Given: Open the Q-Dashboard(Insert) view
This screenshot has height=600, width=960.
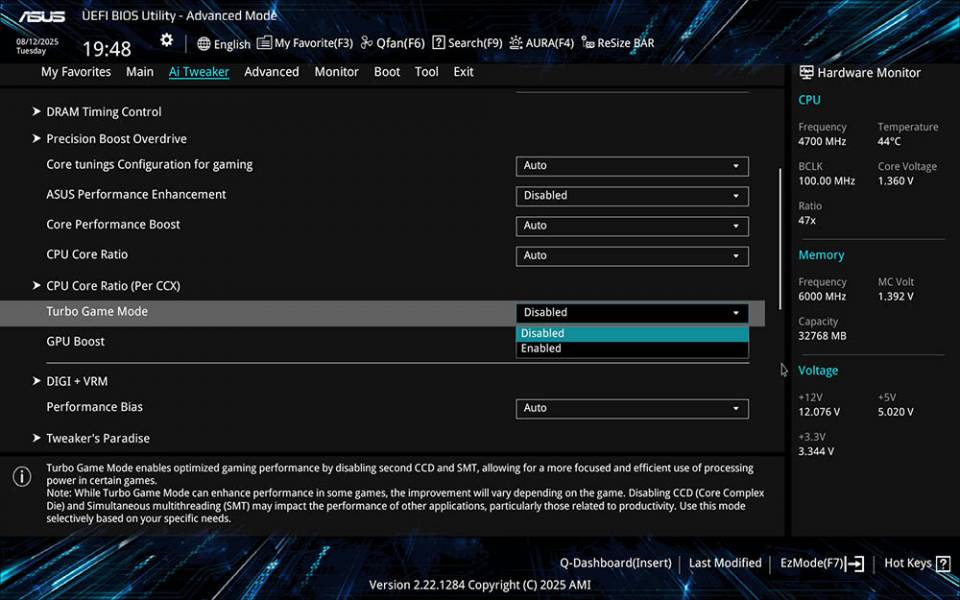Looking at the screenshot, I should [616, 562].
